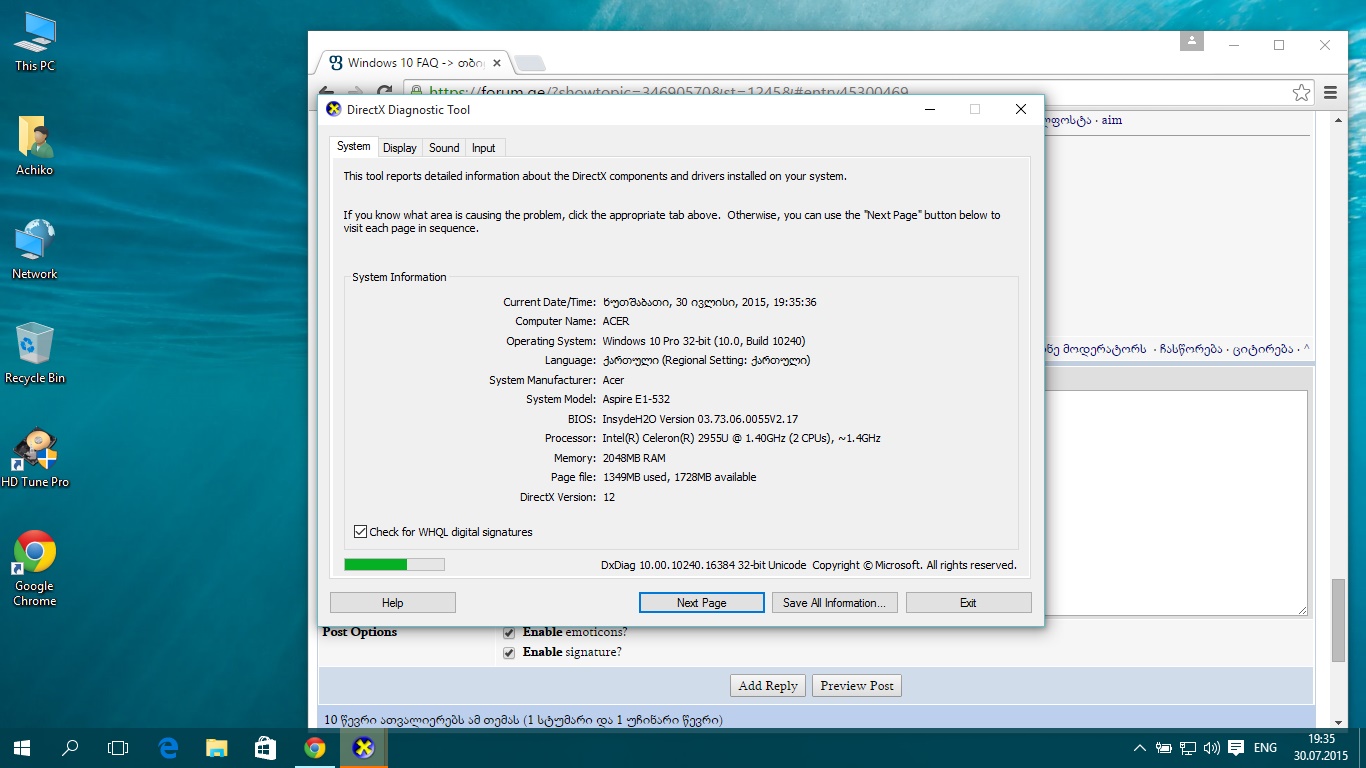Image resolution: width=1366 pixels, height=768 pixels.
Task: Open the Action Center notification icon
Action: 1236,748
